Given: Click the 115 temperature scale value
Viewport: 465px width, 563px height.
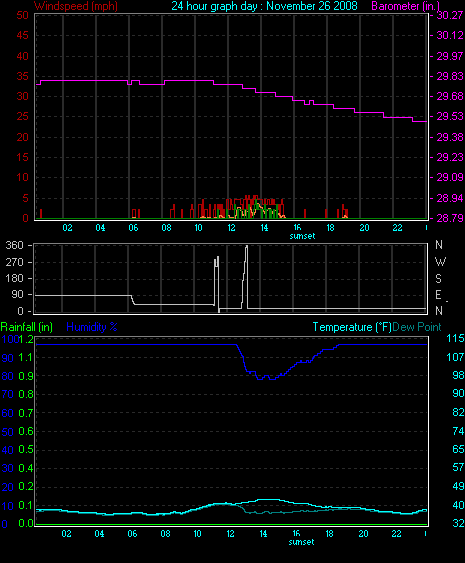Looking at the screenshot, I should click(x=455, y=338).
